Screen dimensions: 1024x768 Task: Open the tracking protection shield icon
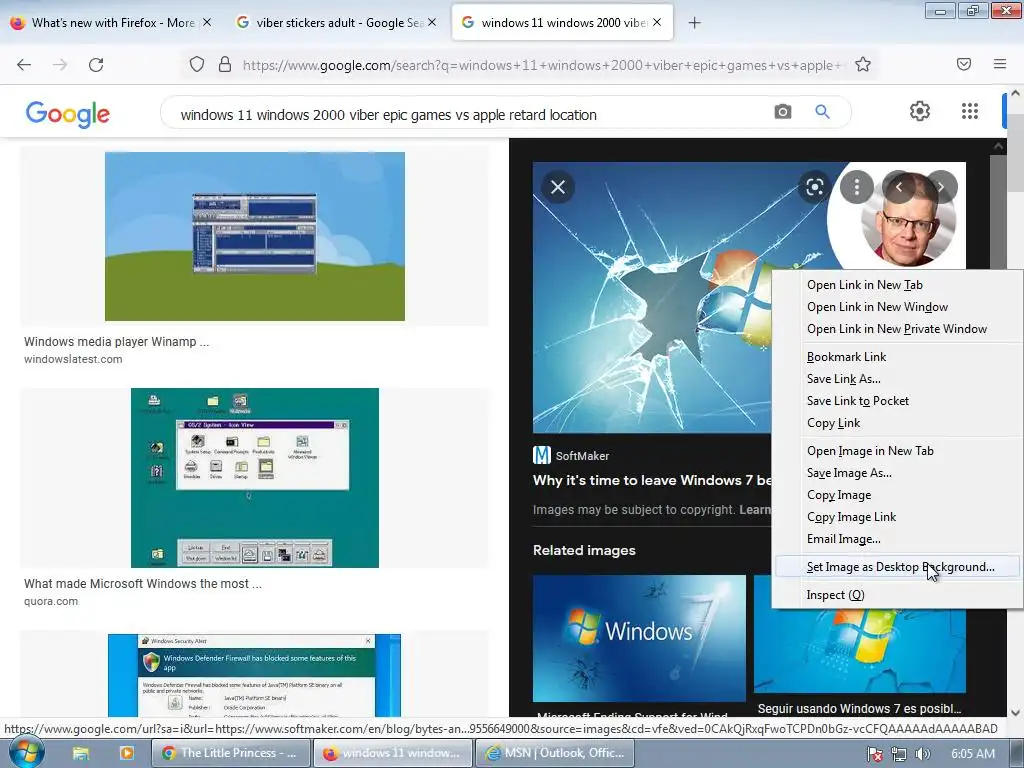point(197,64)
